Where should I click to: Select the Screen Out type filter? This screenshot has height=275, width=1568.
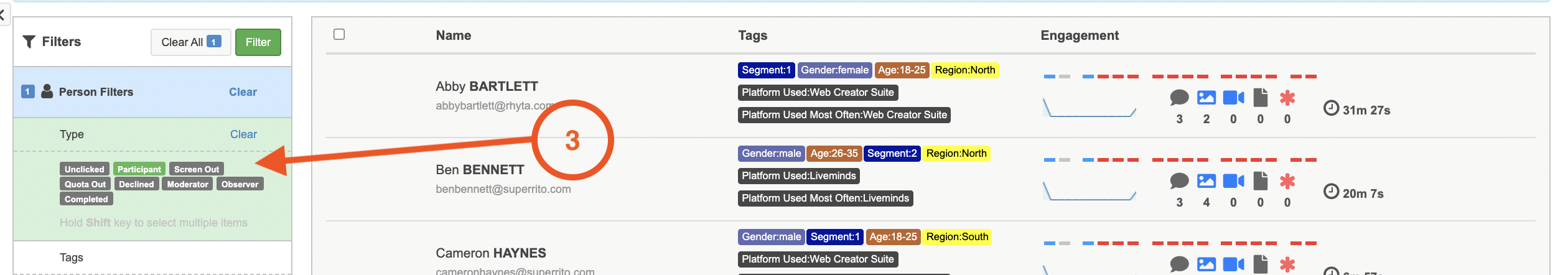pos(196,169)
